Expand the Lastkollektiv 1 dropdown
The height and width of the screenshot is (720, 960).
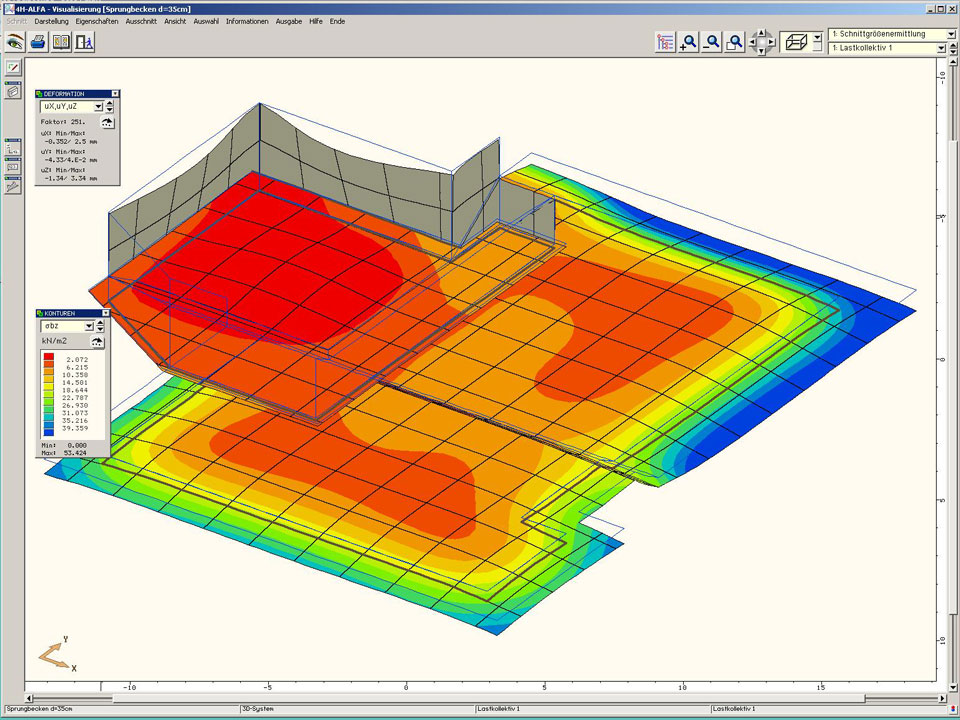pyautogui.click(x=941, y=48)
